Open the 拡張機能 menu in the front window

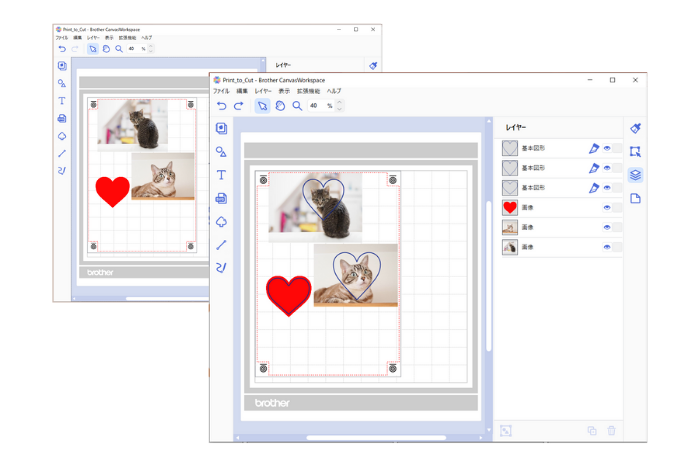(307, 91)
